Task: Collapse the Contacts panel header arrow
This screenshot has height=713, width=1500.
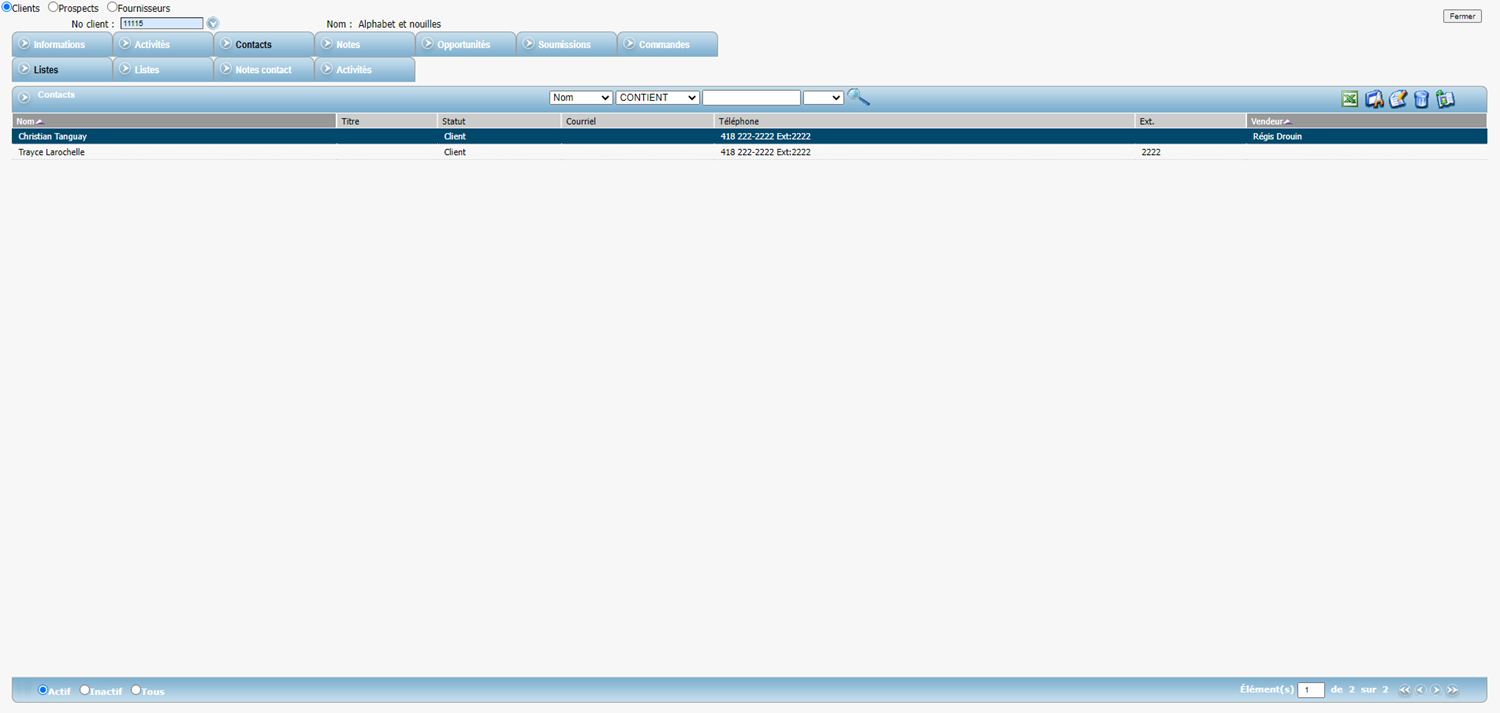Action: tap(25, 98)
